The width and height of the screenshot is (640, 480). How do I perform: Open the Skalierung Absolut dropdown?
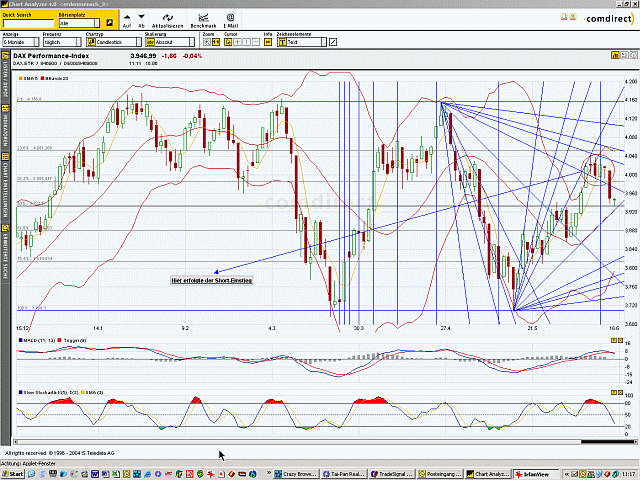pyautogui.click(x=170, y=42)
